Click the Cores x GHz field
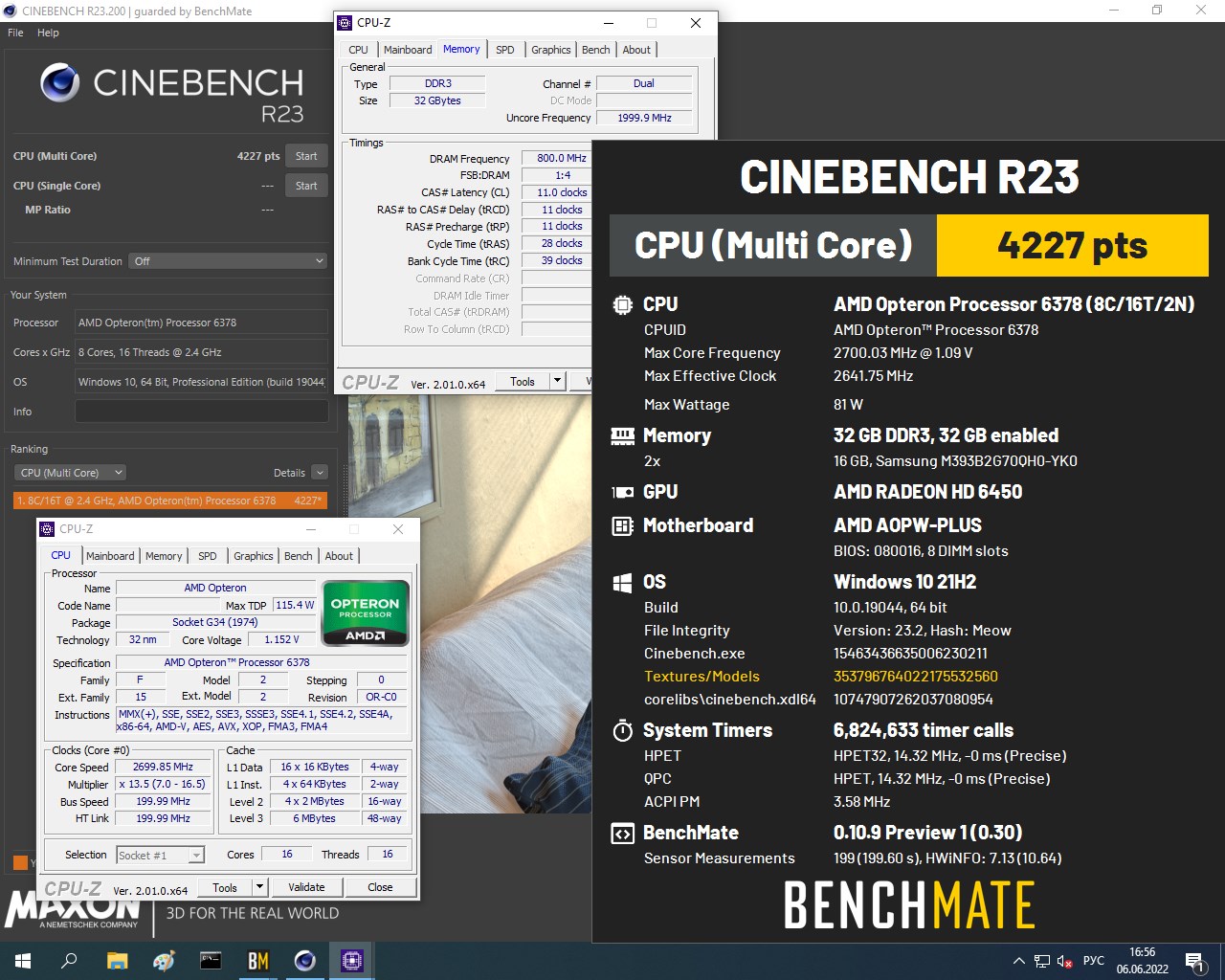This screenshot has width=1225, height=980. [202, 352]
